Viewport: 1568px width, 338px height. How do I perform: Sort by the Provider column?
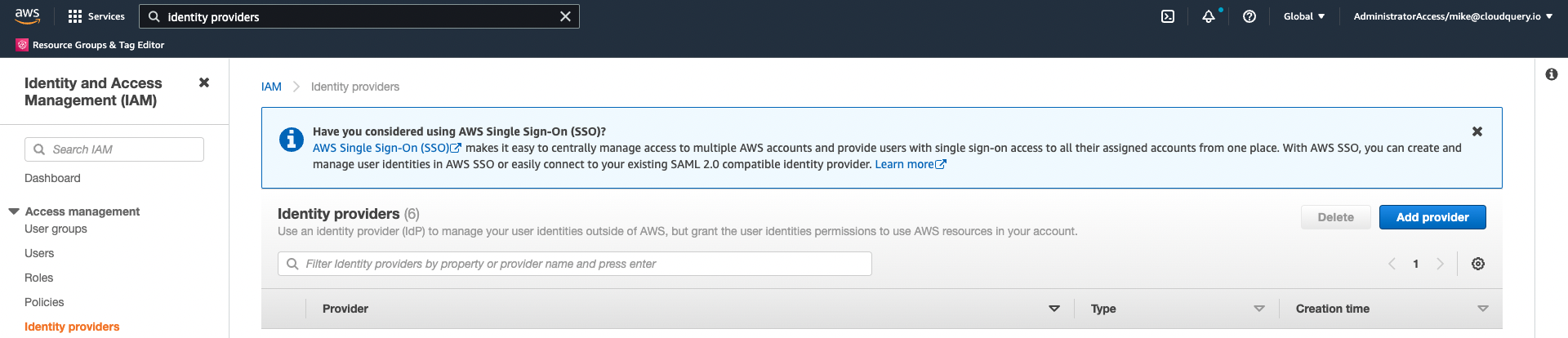click(x=1054, y=309)
